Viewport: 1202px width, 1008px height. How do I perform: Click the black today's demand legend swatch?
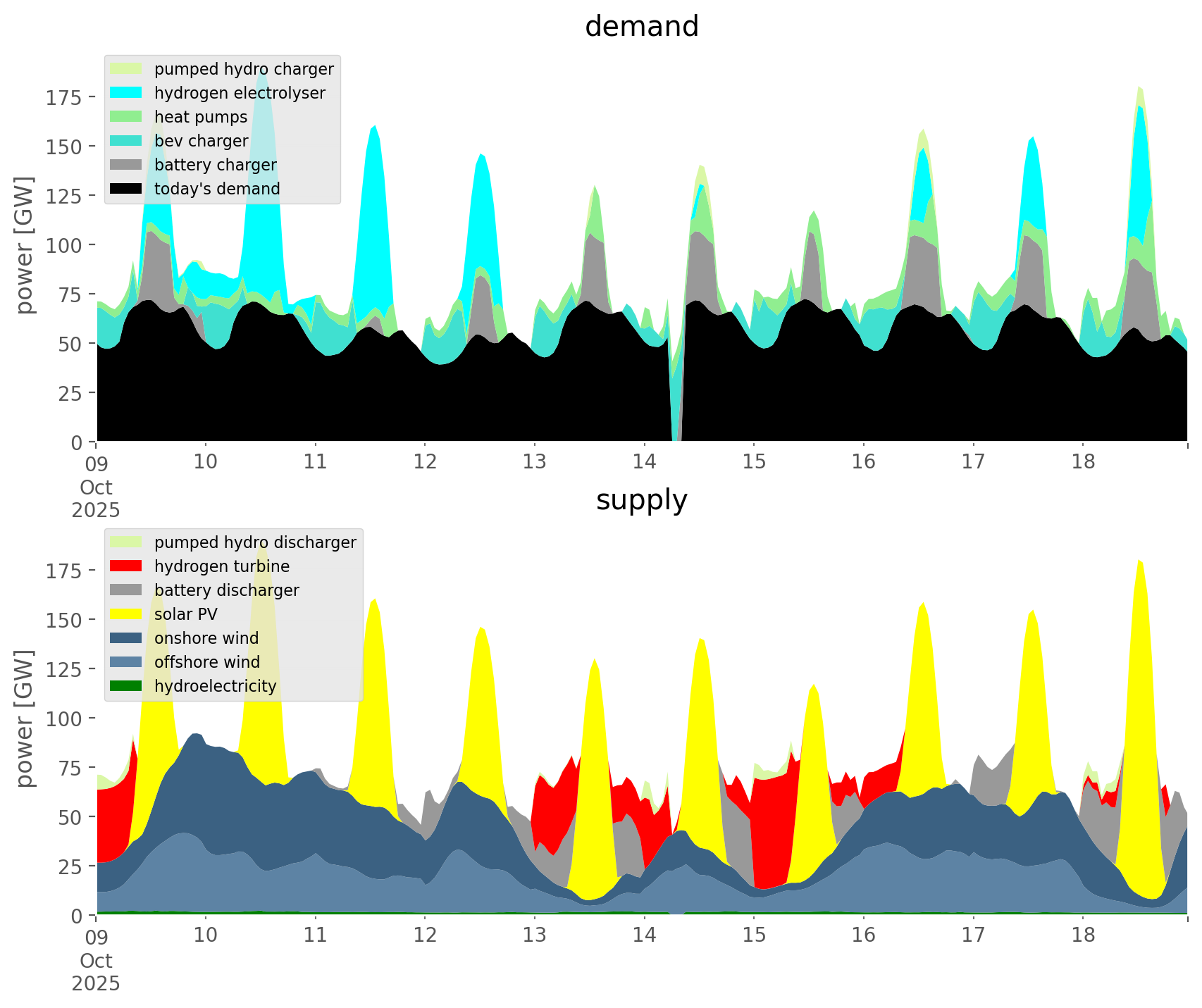pos(127,189)
